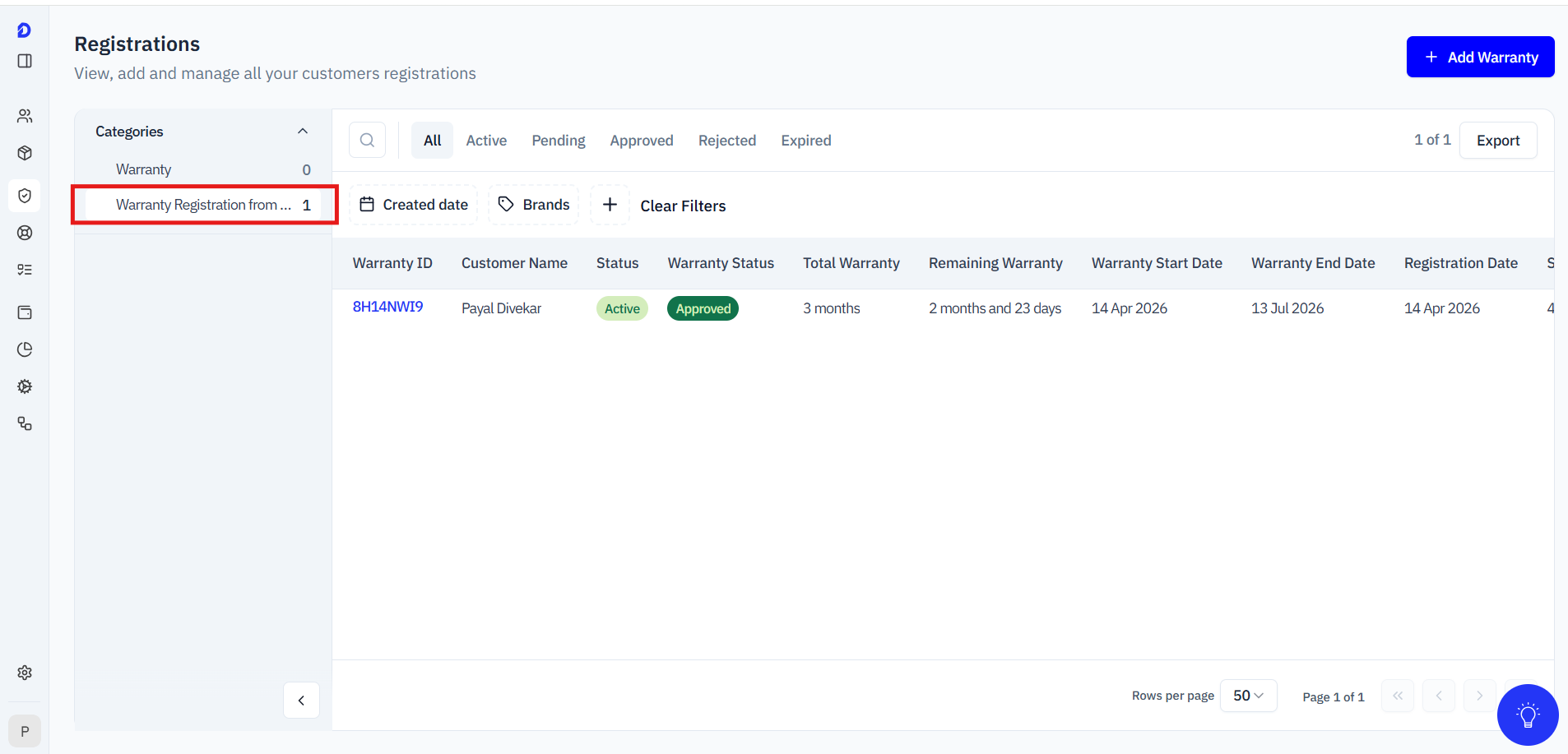Image resolution: width=1568 pixels, height=754 pixels.
Task: Click the lifebuoy support icon
Action: point(25,233)
